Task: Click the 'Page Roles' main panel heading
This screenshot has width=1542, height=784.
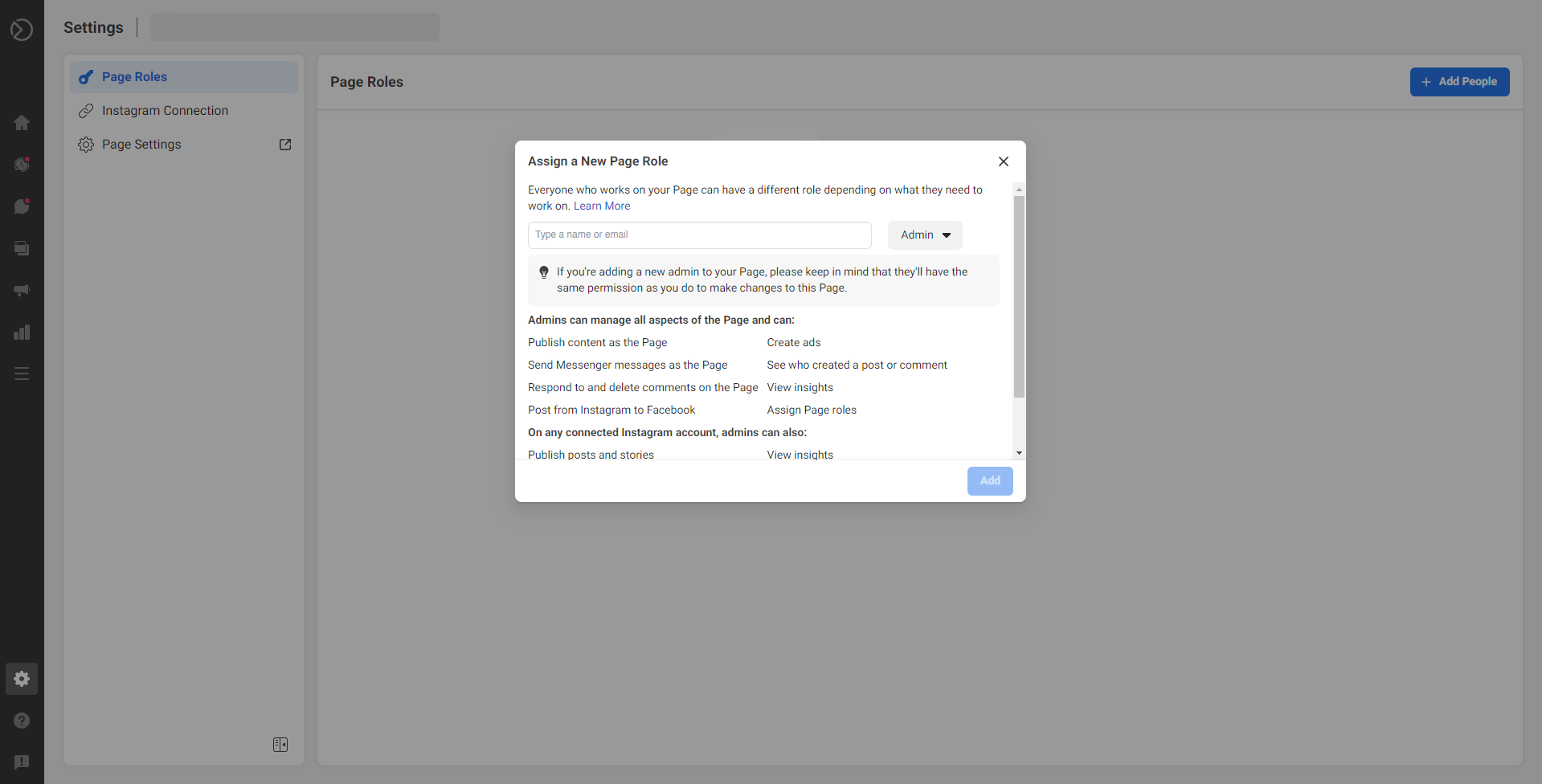Action: [366, 82]
